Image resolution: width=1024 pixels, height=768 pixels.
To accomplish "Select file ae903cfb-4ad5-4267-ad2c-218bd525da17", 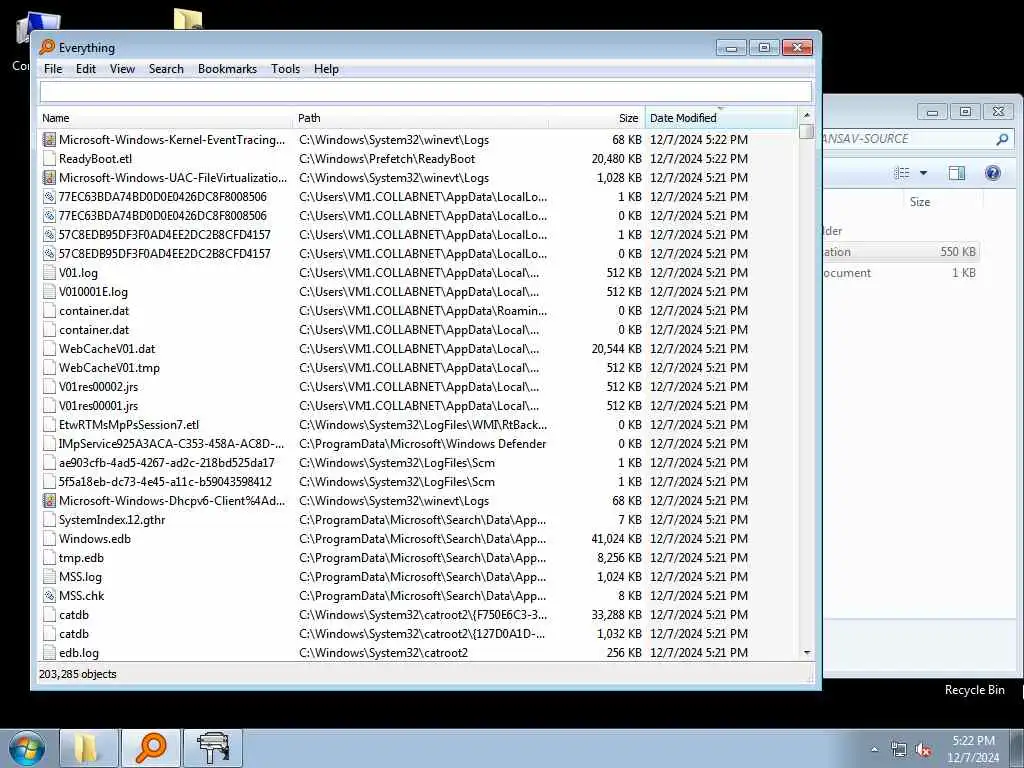I will 167,462.
